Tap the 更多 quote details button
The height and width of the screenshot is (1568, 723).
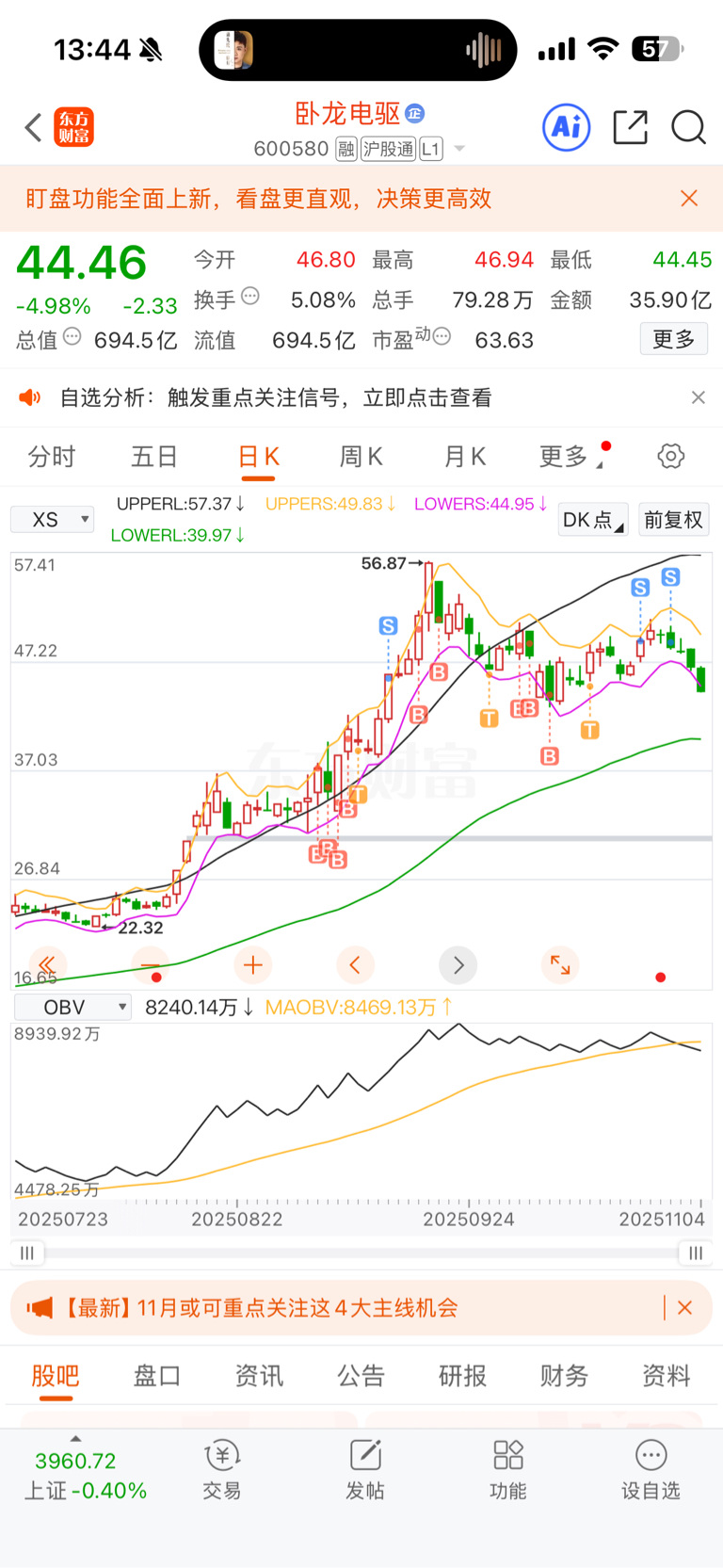coord(674,339)
